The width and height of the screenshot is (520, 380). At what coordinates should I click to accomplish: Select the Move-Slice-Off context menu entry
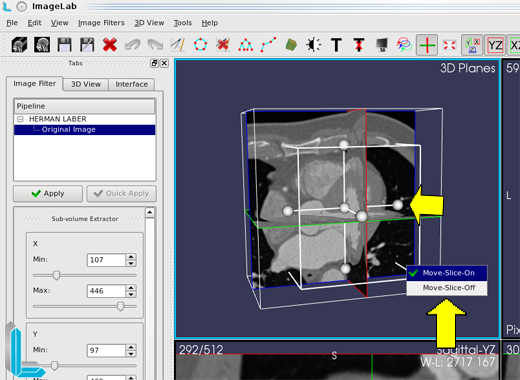click(447, 288)
